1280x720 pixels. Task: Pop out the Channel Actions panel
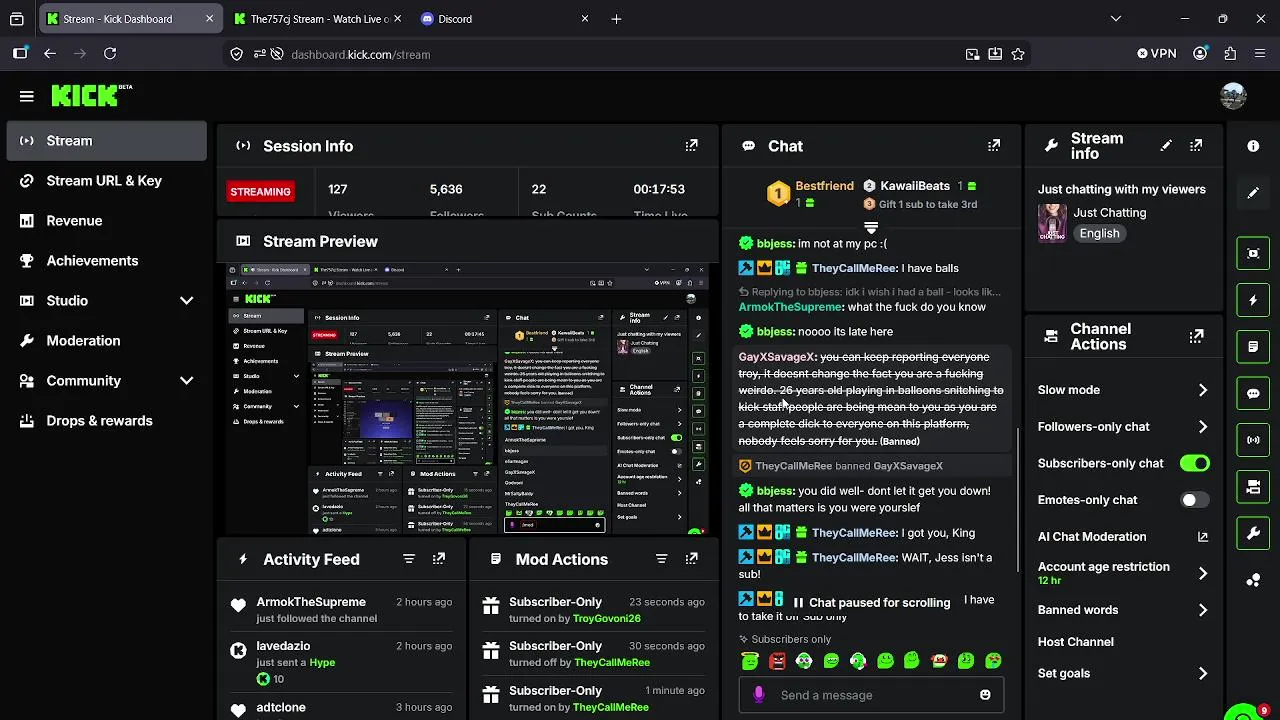1196,336
